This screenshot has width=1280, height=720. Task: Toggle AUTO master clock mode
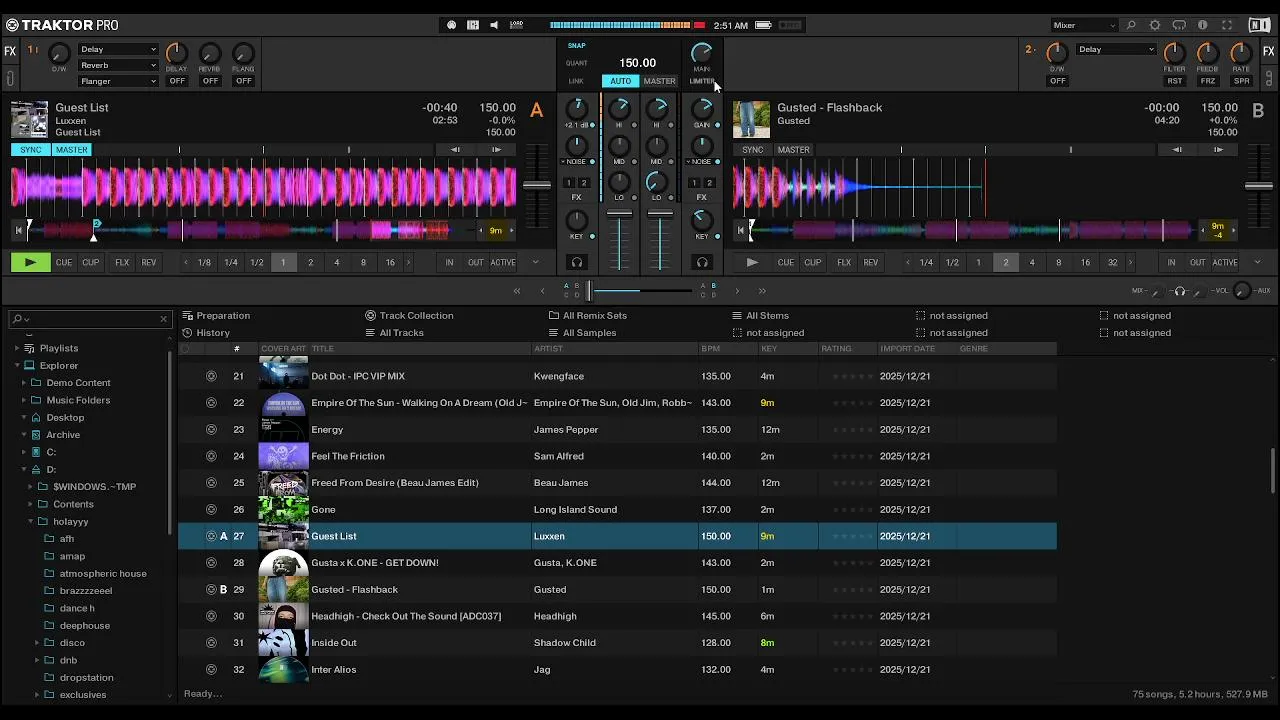[621, 81]
